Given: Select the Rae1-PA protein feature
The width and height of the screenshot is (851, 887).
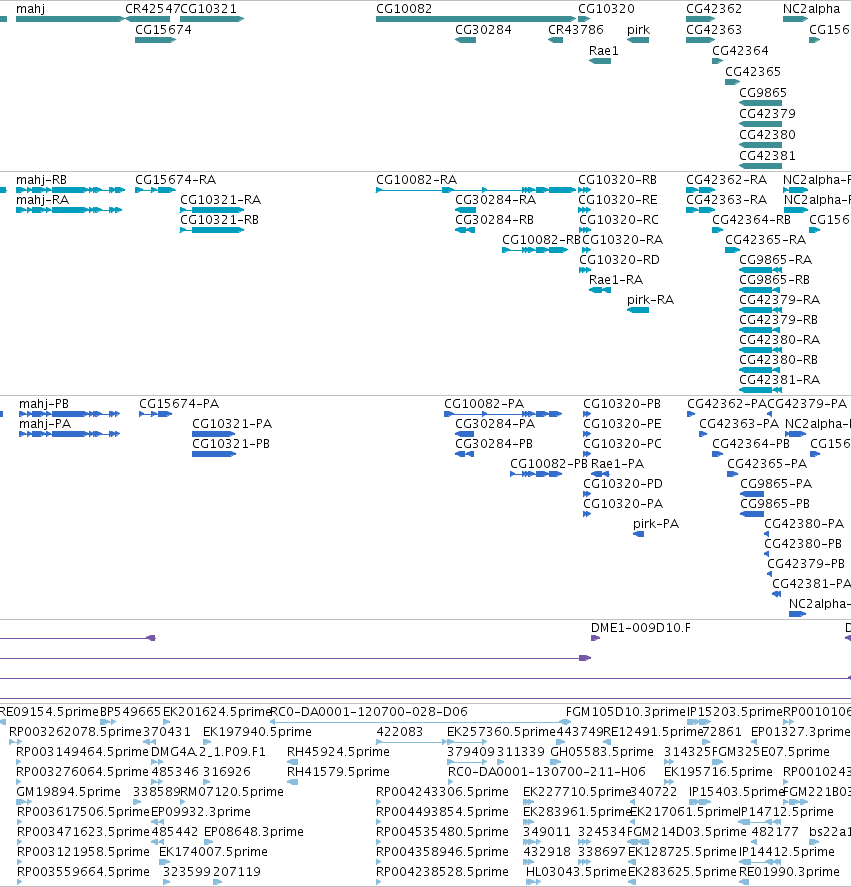Looking at the screenshot, I should [x=600, y=474].
